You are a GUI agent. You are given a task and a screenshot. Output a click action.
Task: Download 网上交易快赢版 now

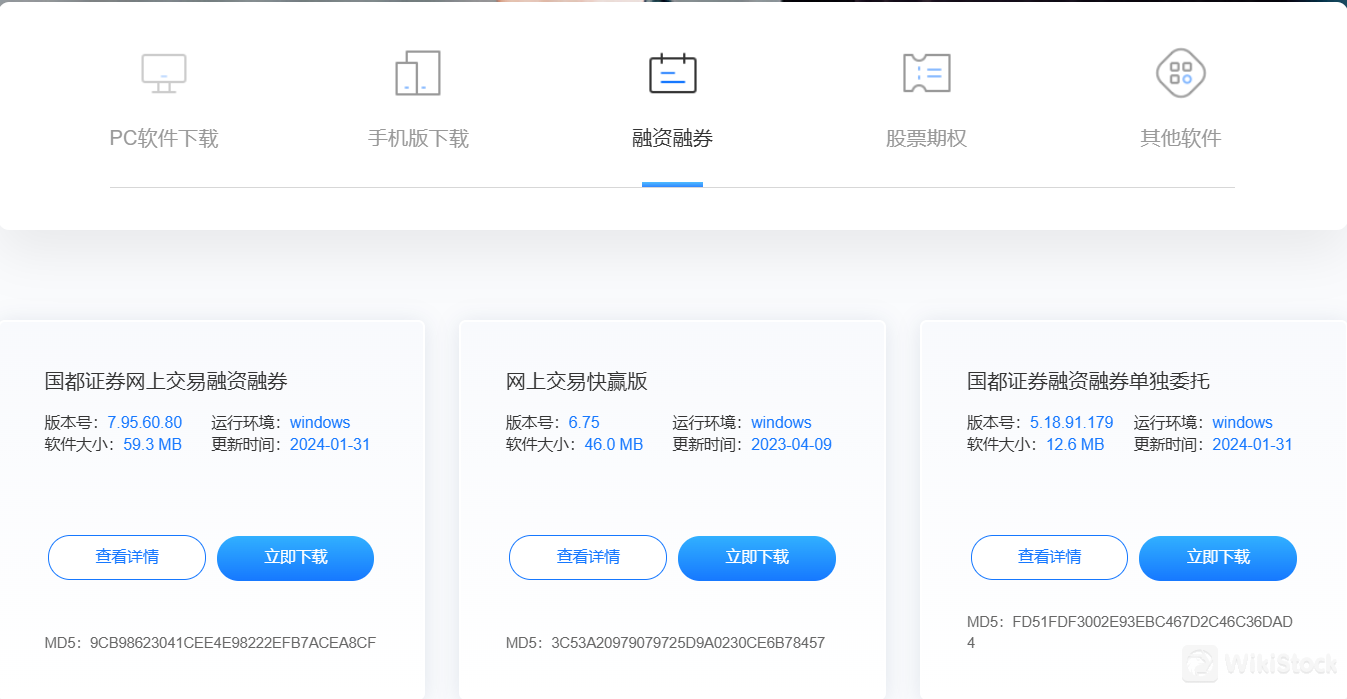757,558
